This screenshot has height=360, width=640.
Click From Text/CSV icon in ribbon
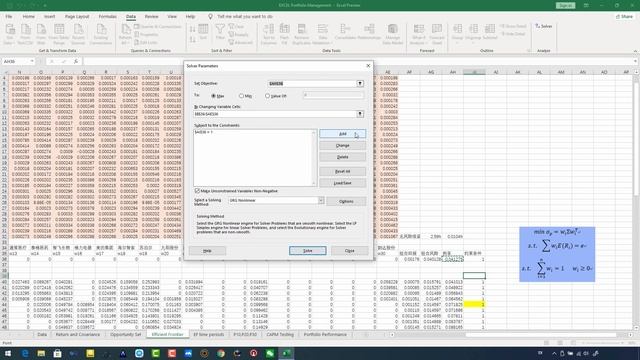(25, 34)
